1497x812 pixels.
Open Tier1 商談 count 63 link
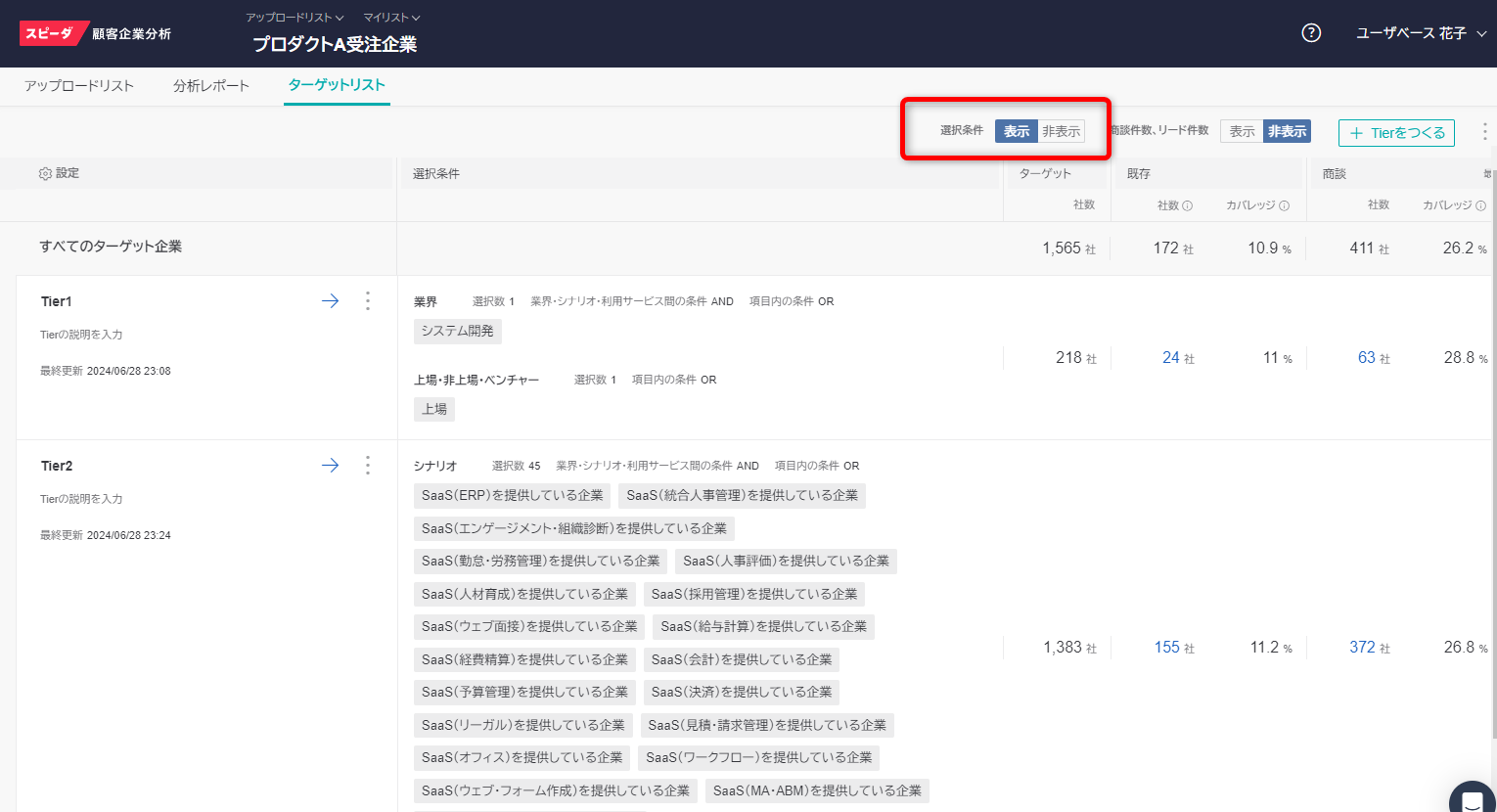pos(1366,358)
